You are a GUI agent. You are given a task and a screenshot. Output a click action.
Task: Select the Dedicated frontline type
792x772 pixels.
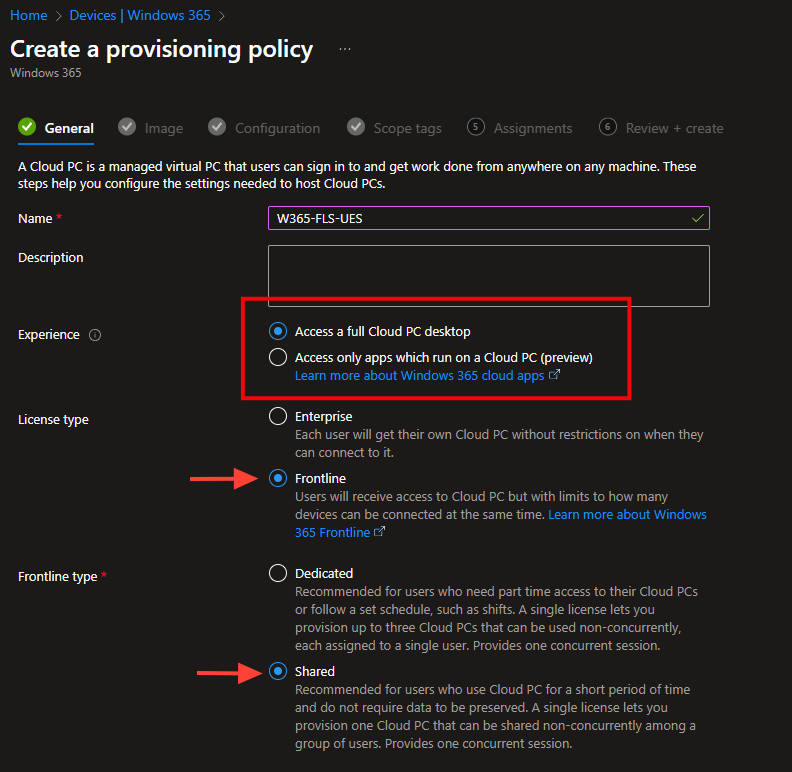tap(278, 573)
